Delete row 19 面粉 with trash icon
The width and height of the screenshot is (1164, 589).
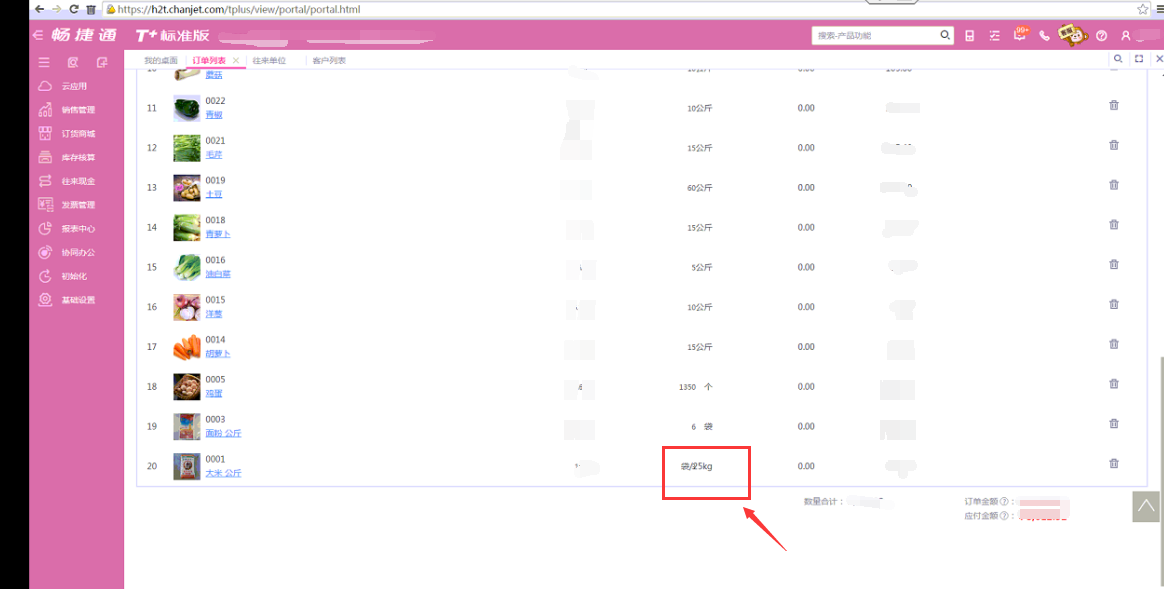1114,423
